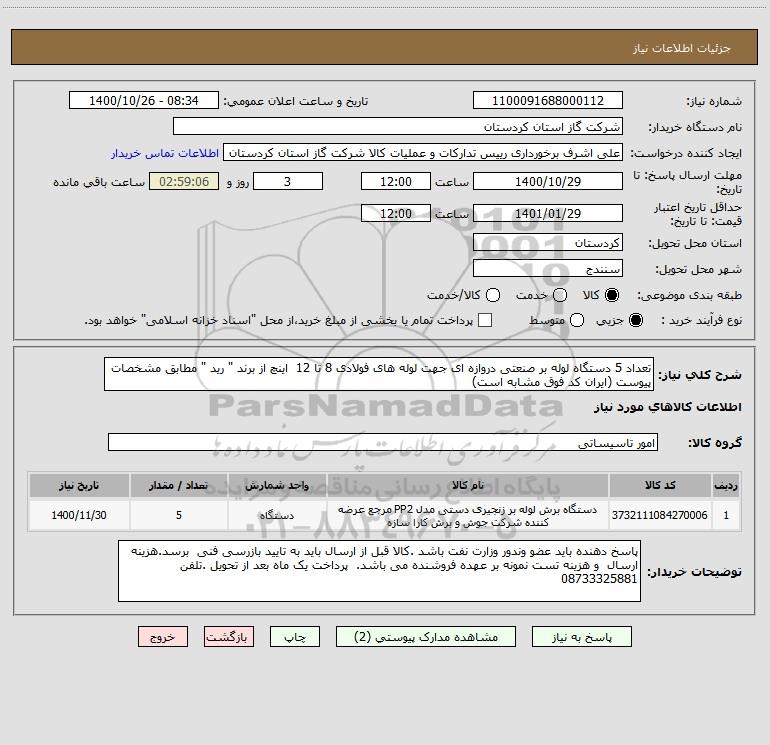Screen dimensions: 770x745
Task: Click the price validity date 1401/01/29
Action: tap(548, 214)
